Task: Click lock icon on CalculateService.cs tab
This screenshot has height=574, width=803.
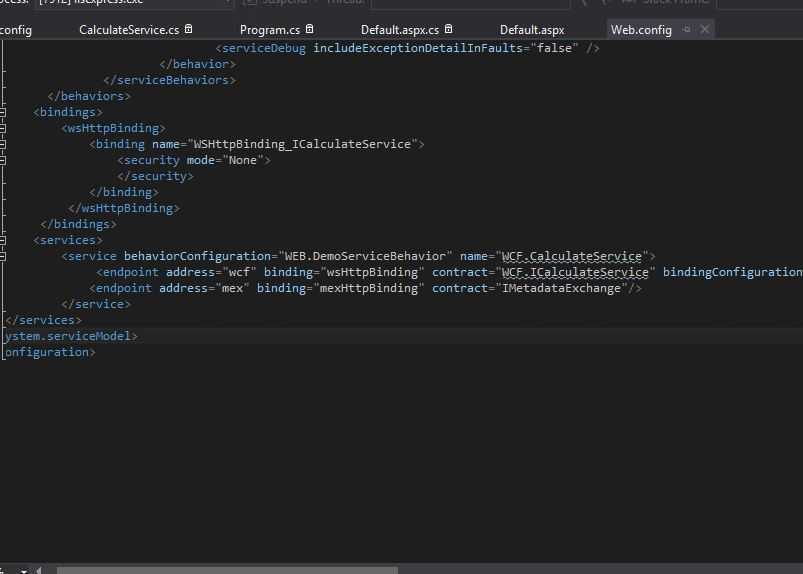Action: click(188, 29)
